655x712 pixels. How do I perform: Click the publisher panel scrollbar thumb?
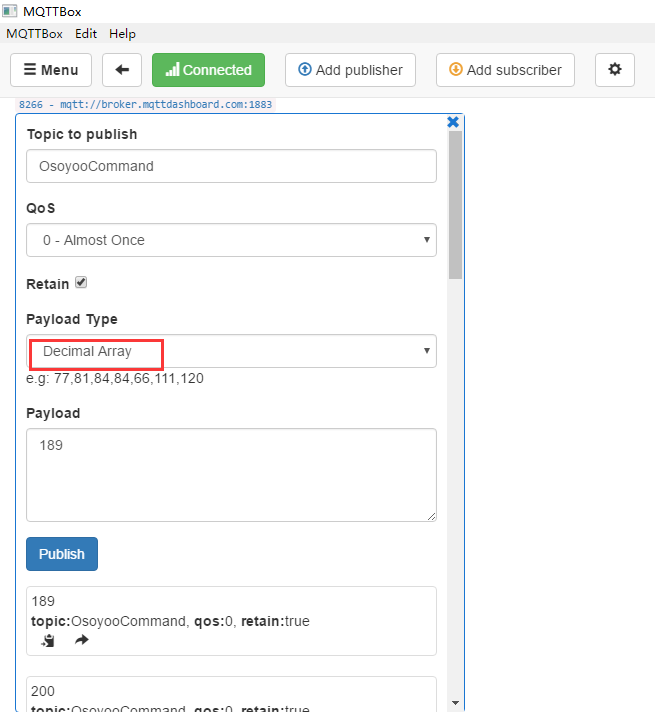pos(455,205)
